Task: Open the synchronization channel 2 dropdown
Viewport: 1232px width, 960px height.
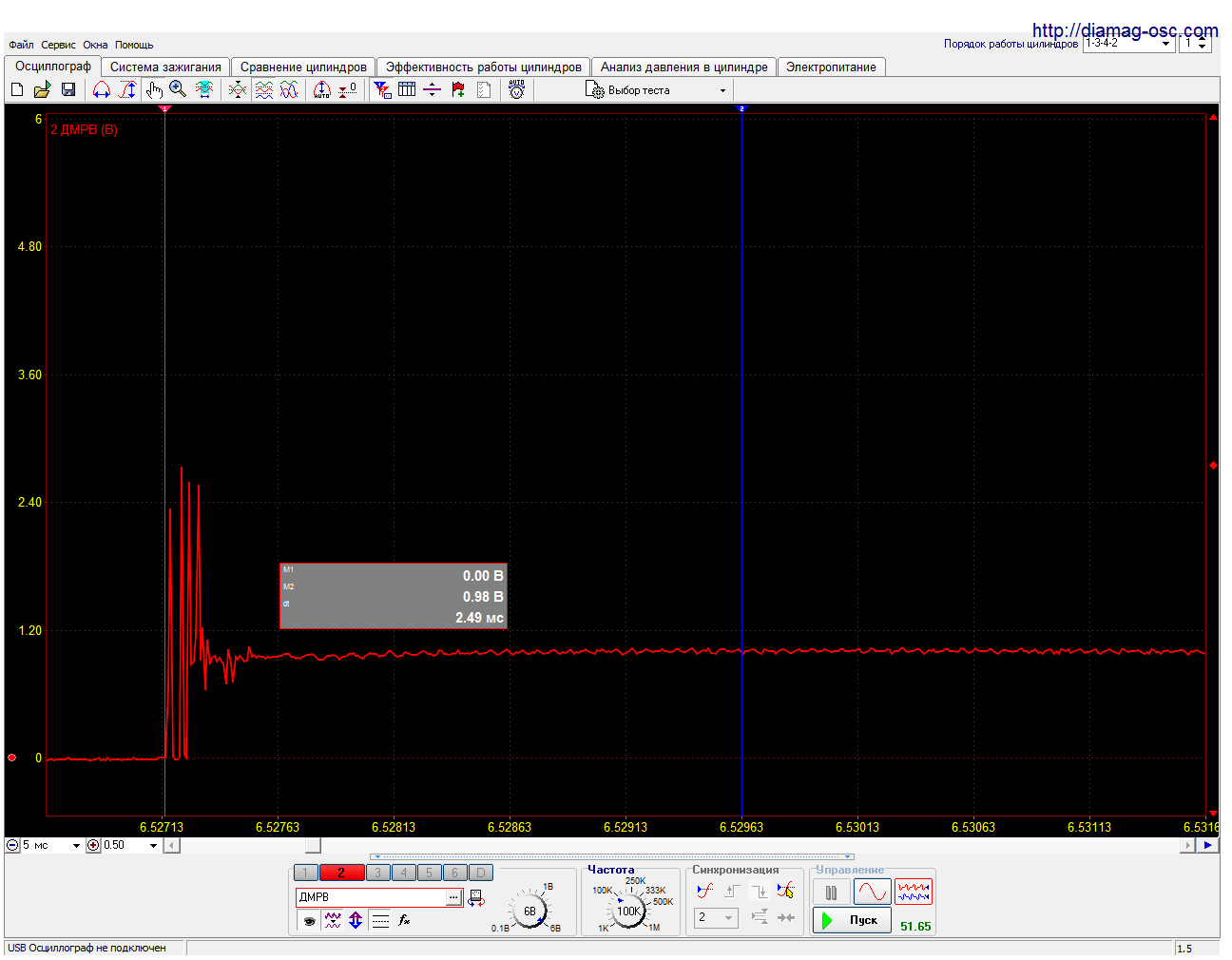Action: tap(716, 917)
